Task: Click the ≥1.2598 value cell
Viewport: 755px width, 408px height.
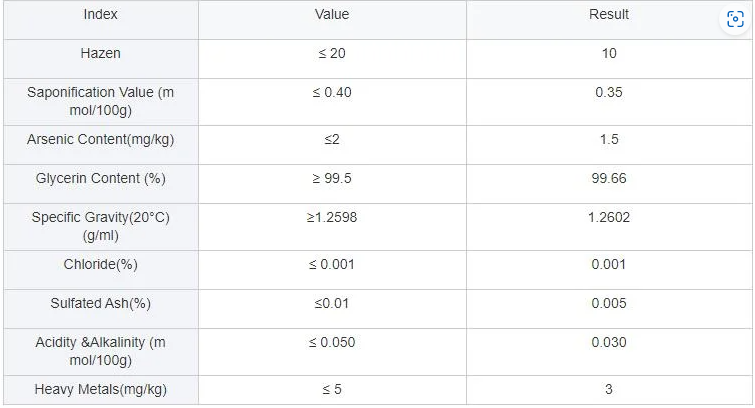Action: [x=332, y=227]
